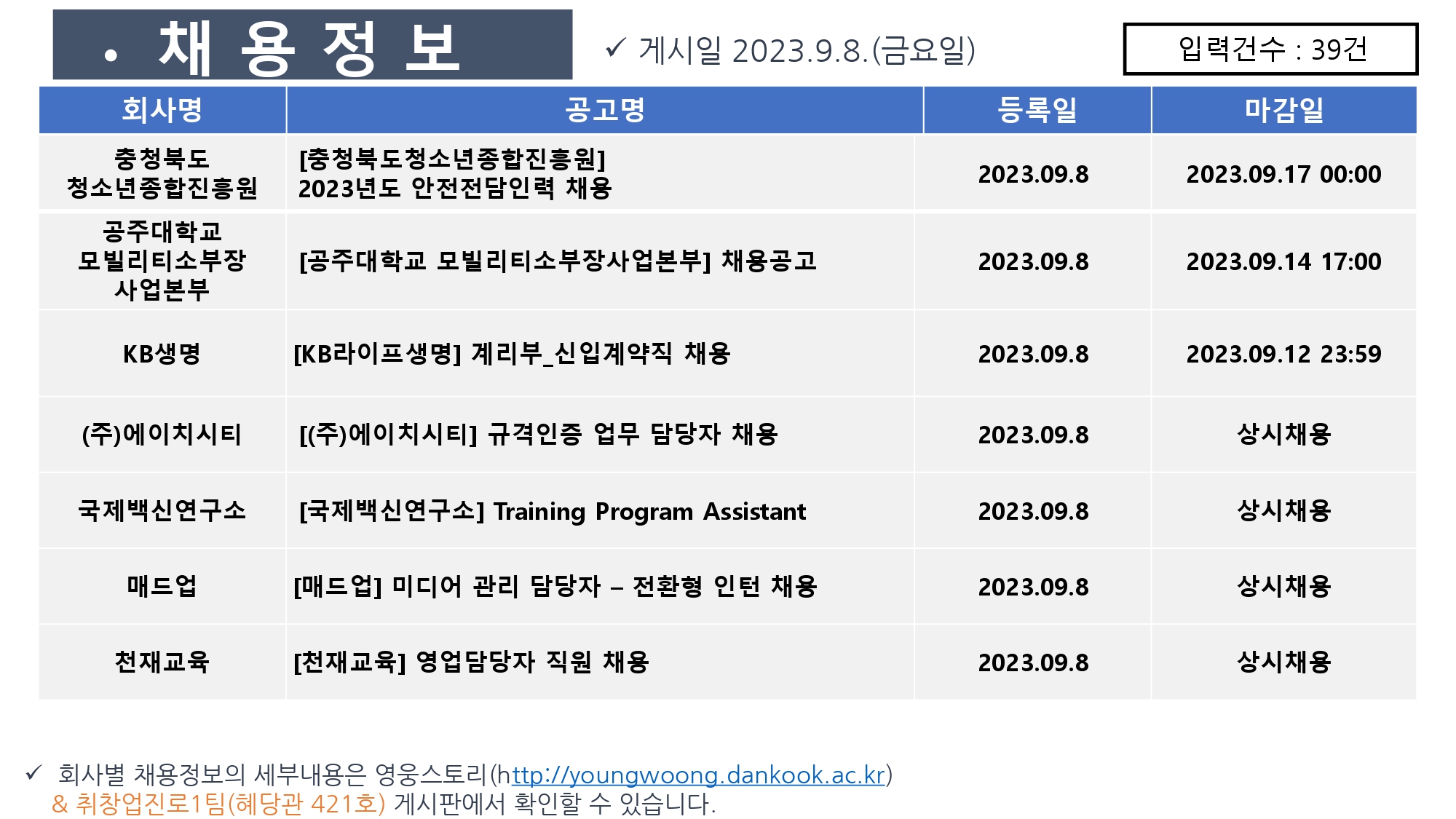This screenshot has width=1456, height=819.
Task: Click 상시채용 in the 천재교육 row
Action: 1284,662
